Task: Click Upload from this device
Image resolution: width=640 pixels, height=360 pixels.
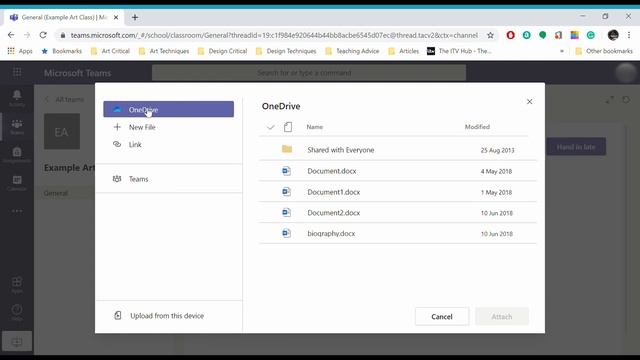Action: (x=167, y=316)
